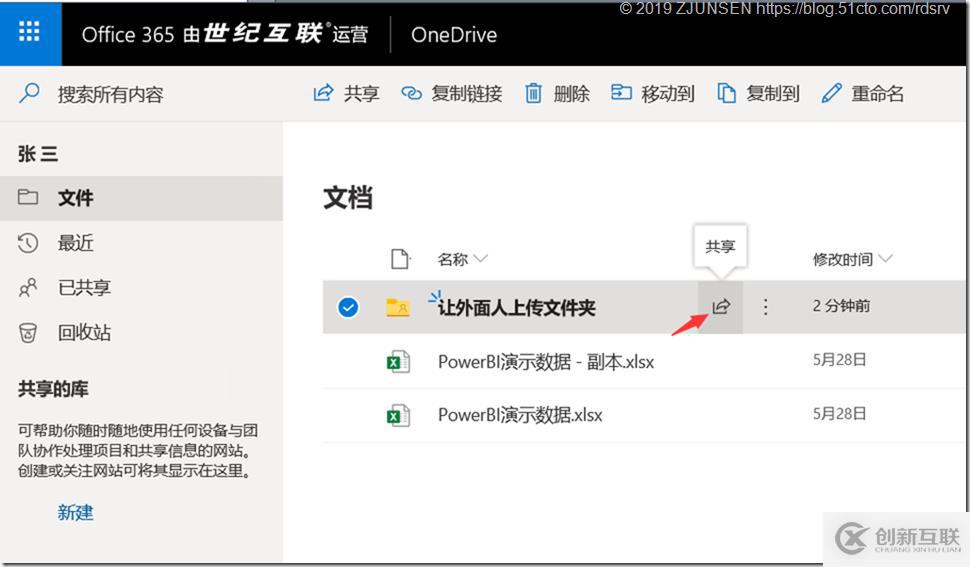Click the 共享的库 heading
The image size is (970, 567).
point(53,389)
